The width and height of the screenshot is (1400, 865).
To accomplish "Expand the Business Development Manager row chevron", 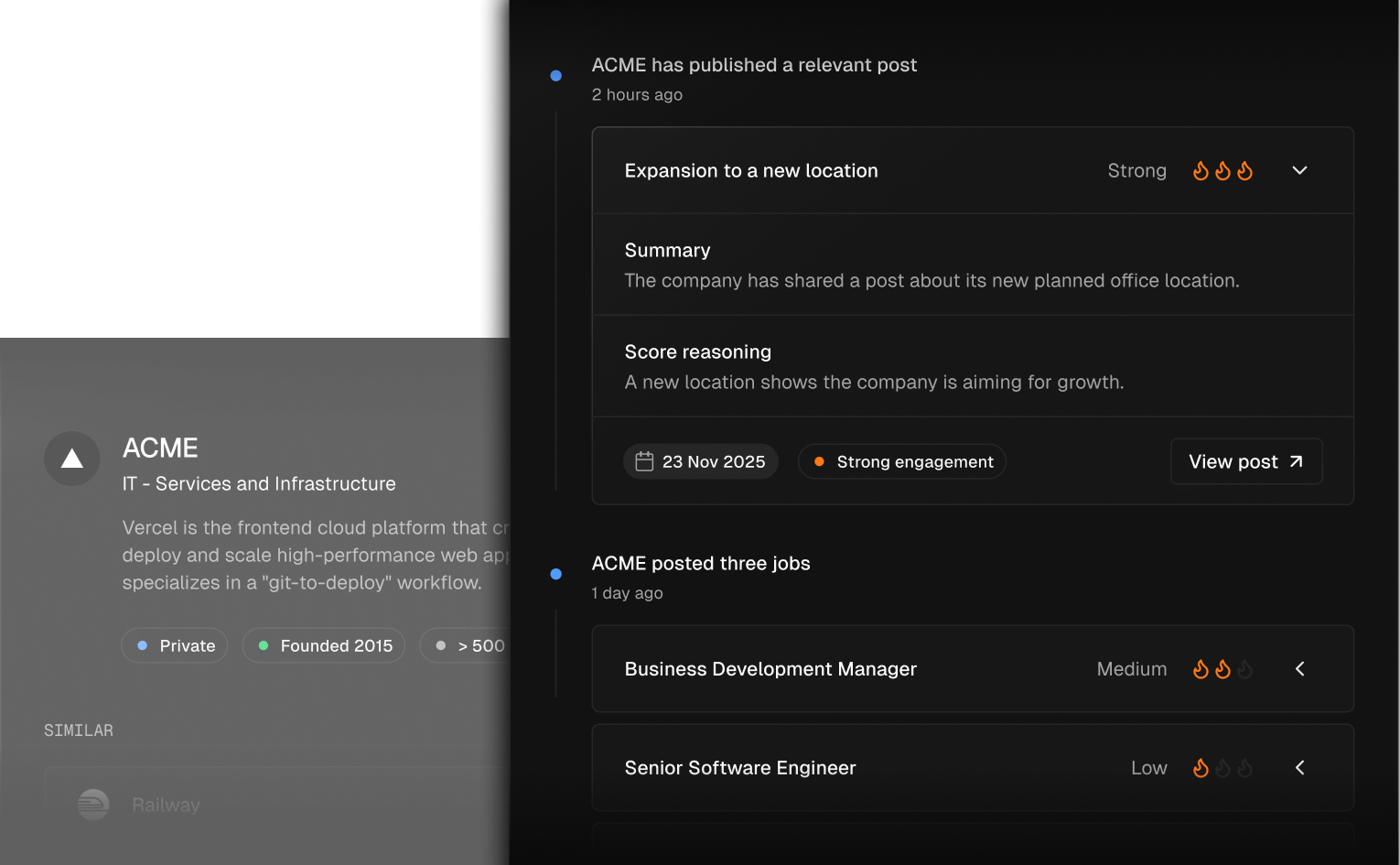I will [x=1299, y=669].
